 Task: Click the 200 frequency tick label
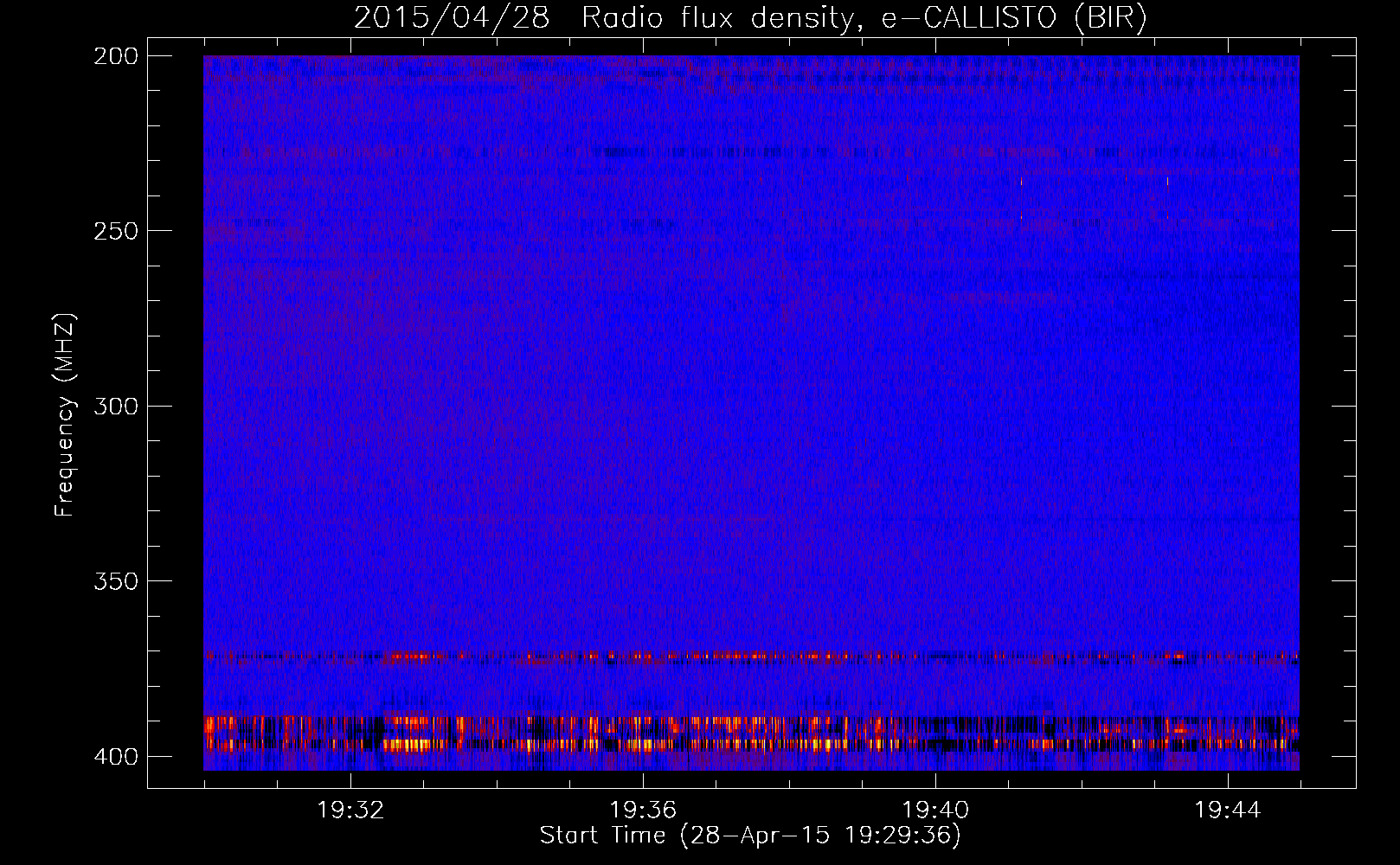pyautogui.click(x=116, y=56)
